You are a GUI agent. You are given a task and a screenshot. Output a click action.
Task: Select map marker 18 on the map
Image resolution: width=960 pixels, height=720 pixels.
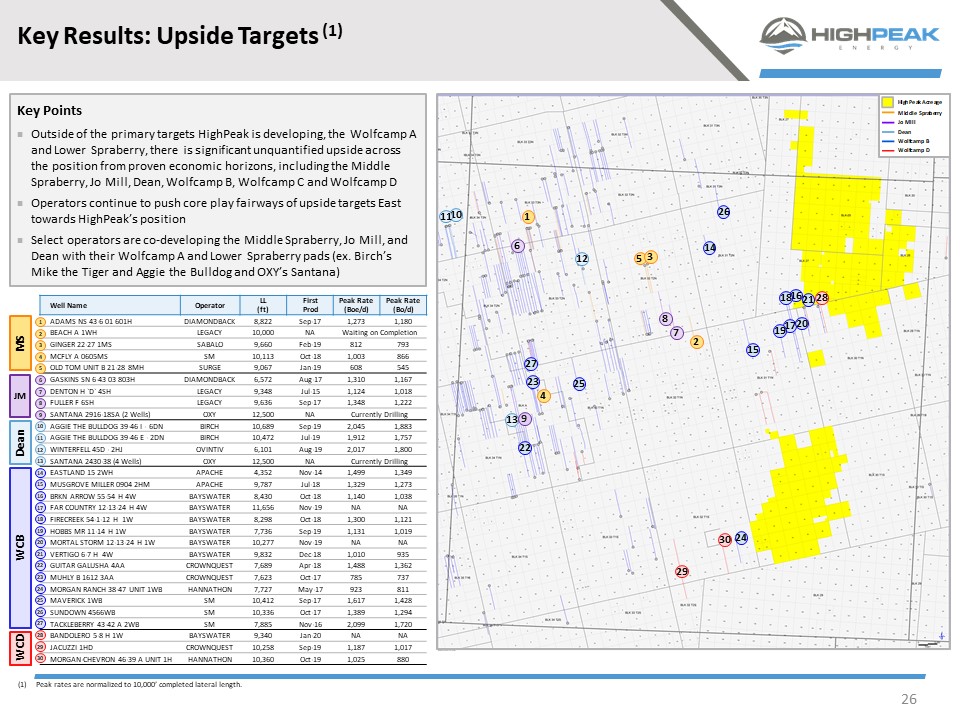tap(786, 298)
